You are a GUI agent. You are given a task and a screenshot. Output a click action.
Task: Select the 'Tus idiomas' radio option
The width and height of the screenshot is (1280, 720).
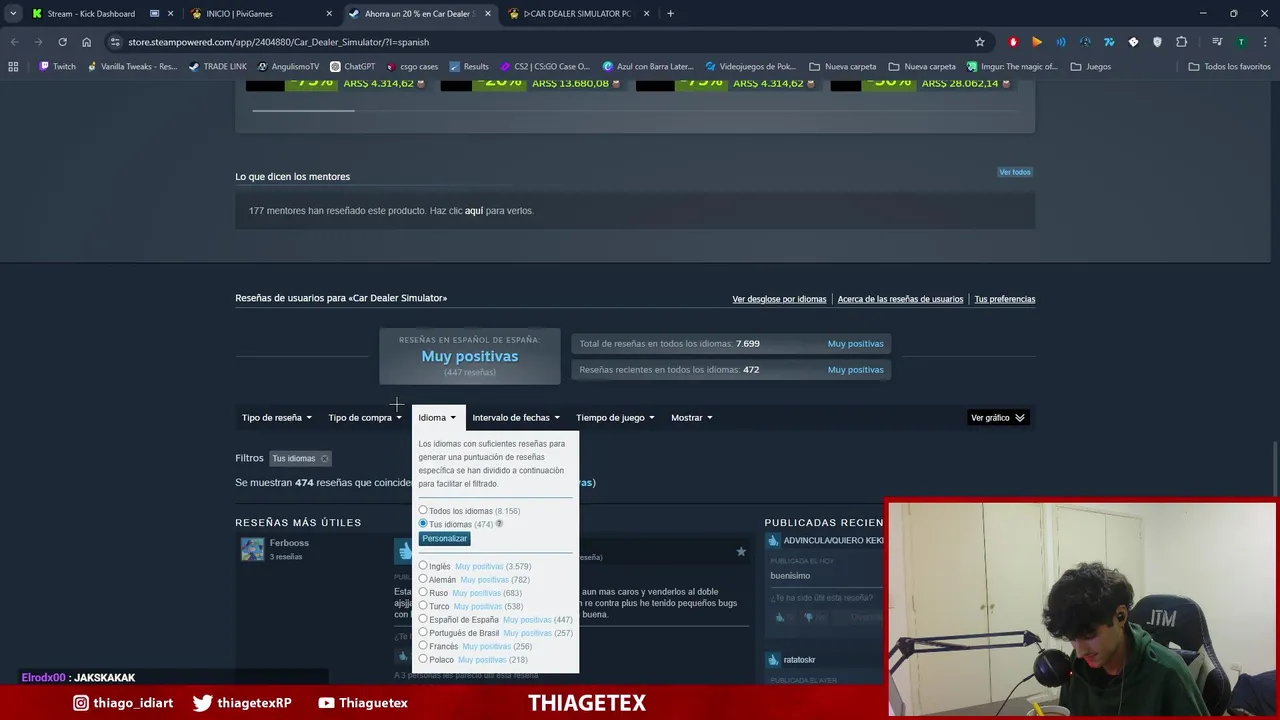coord(423,524)
